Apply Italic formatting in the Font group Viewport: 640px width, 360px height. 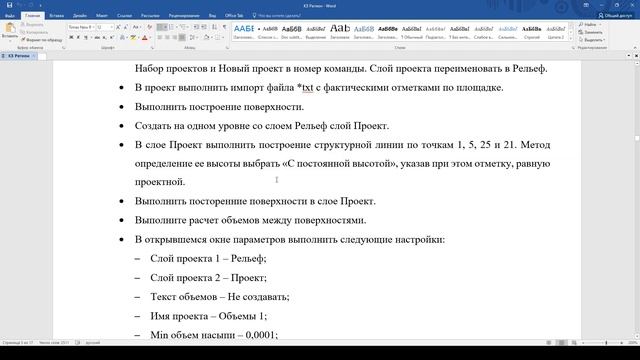click(x=78, y=38)
